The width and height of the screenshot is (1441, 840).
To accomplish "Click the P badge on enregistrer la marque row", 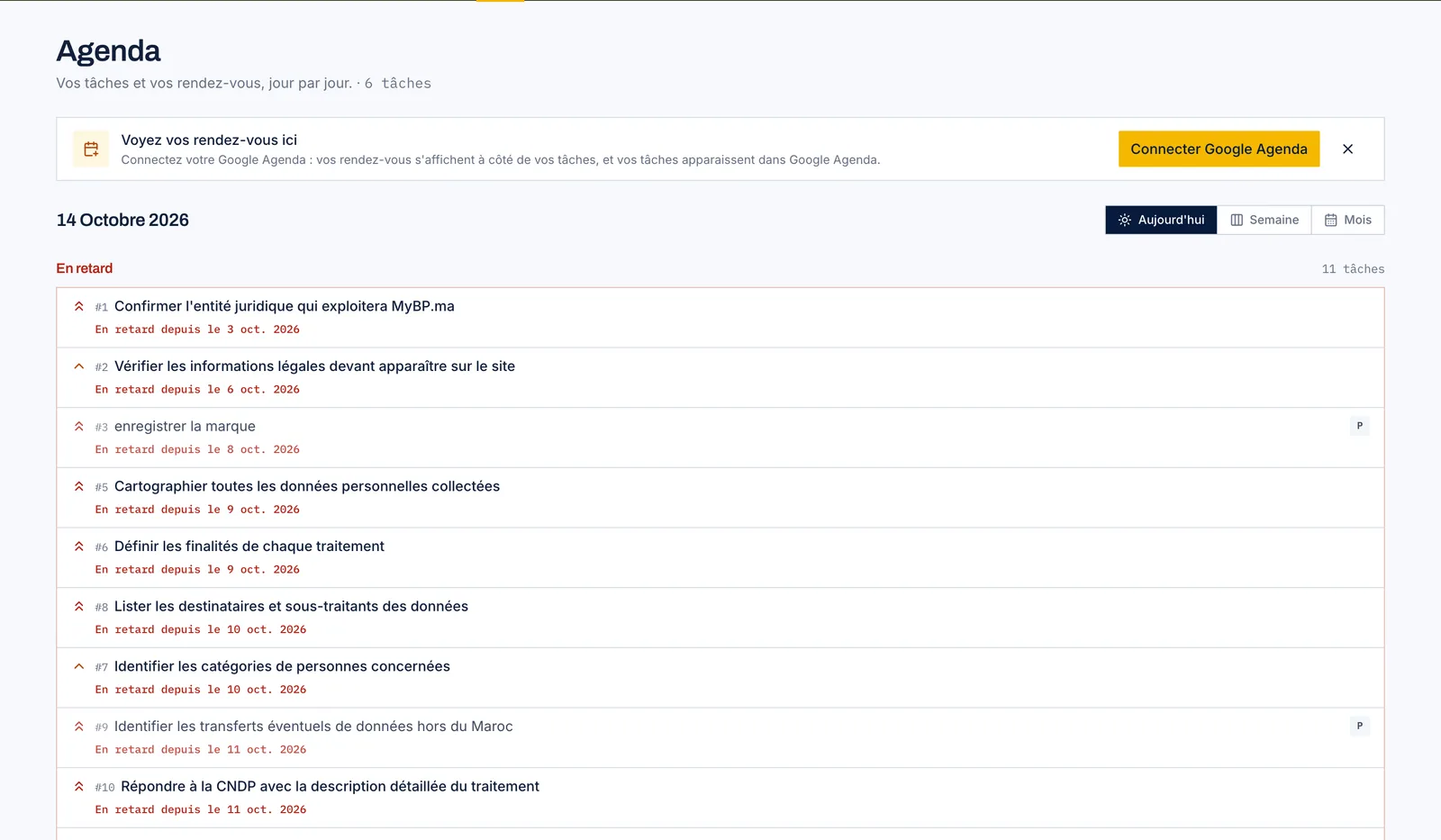I will pyautogui.click(x=1359, y=426).
